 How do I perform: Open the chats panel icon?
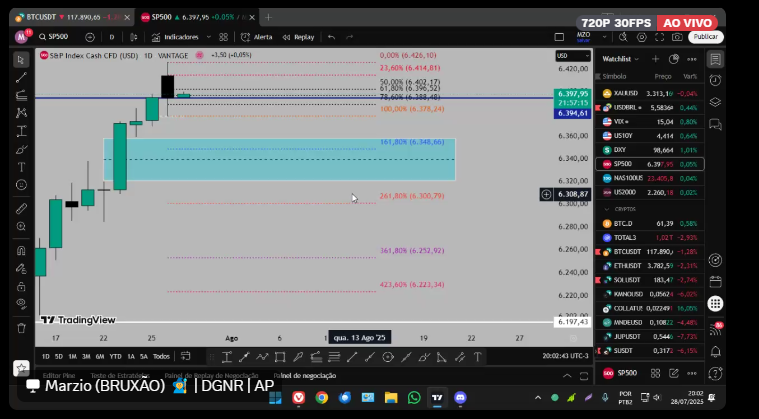(715, 125)
